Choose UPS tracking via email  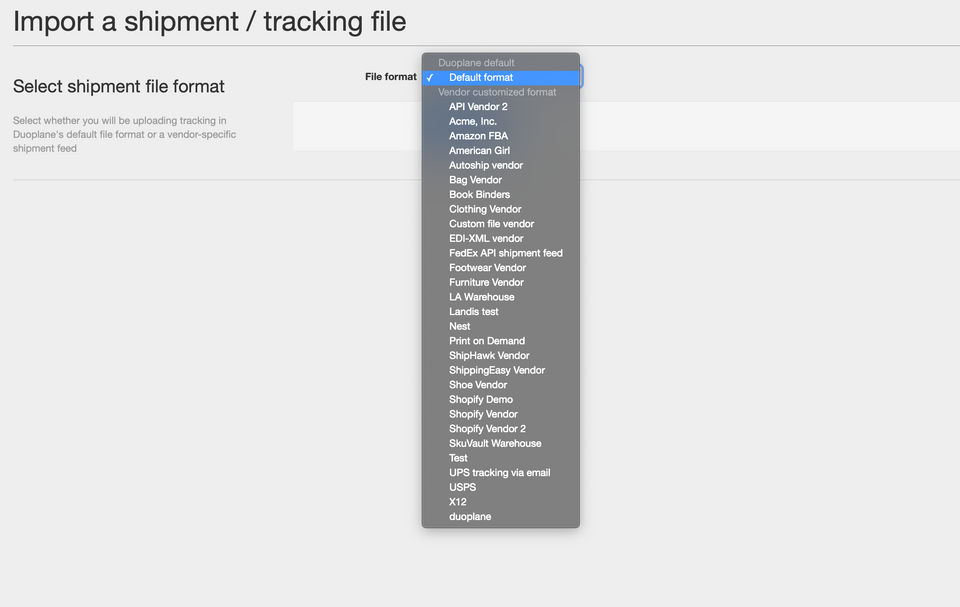coord(499,473)
